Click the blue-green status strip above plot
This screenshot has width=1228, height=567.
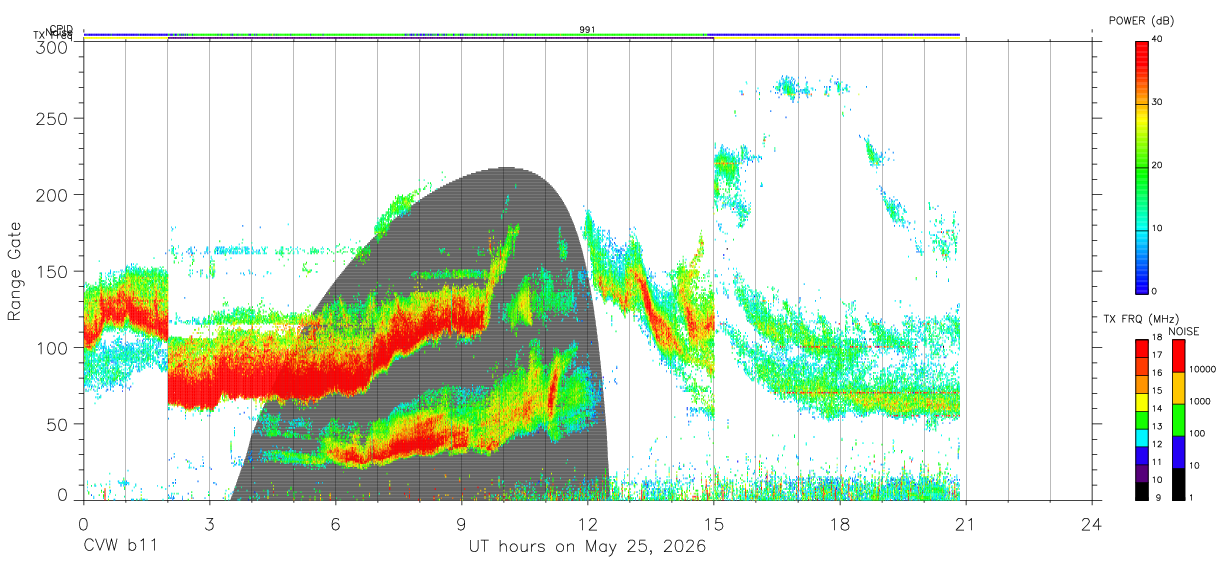pos(521,35)
